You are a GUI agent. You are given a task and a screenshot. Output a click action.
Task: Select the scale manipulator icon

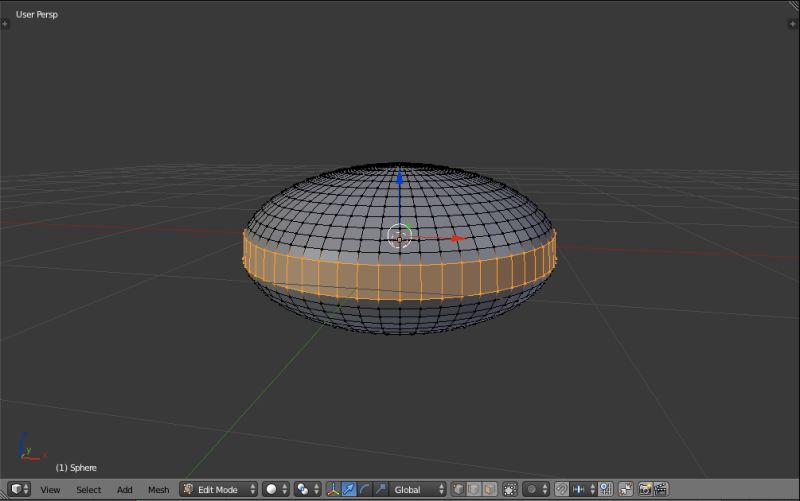[x=380, y=489]
